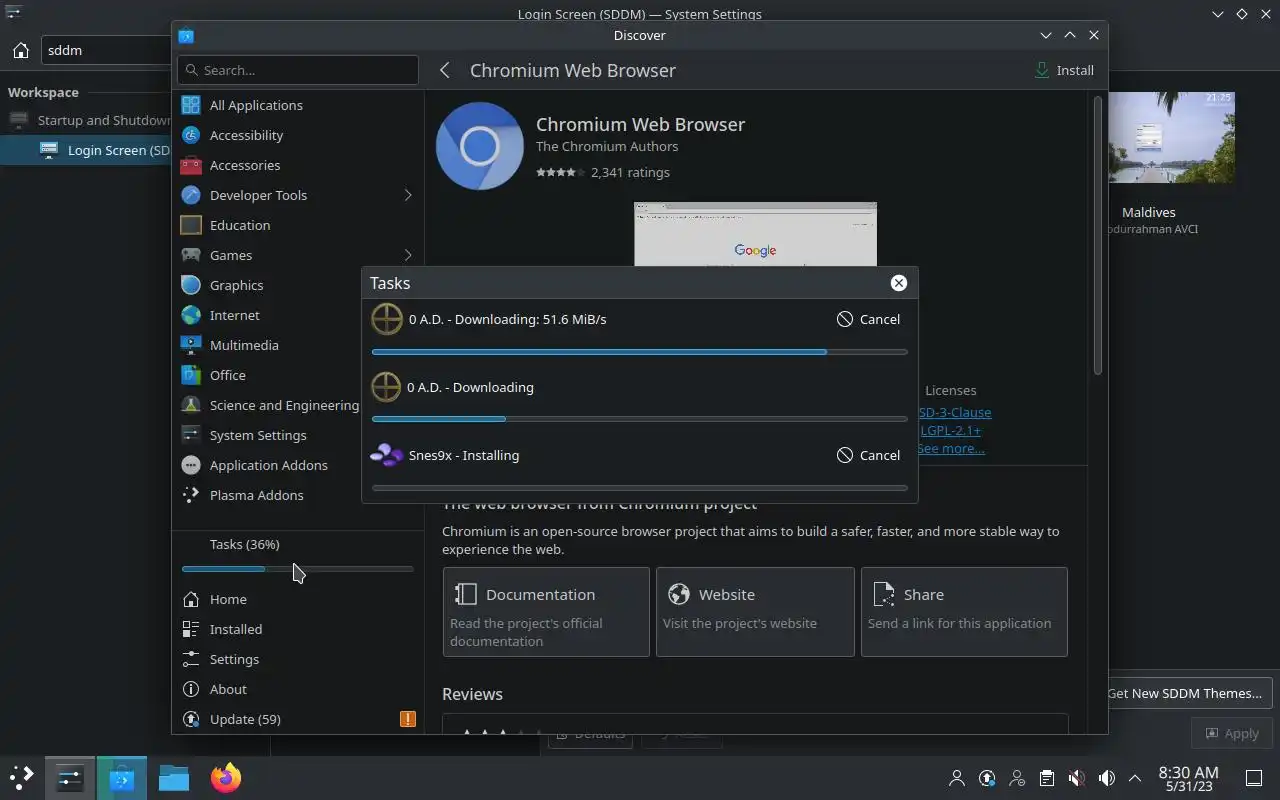
Task: Focus the Discover search field
Action: click(x=298, y=70)
